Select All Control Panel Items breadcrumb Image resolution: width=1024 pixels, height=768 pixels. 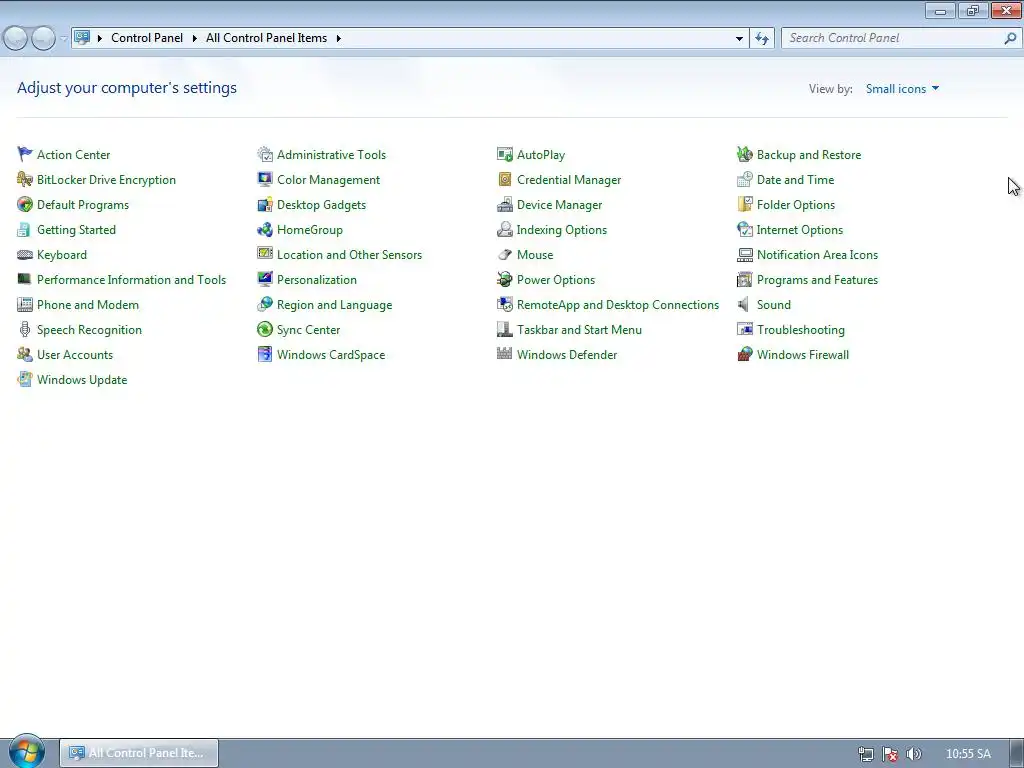point(266,38)
